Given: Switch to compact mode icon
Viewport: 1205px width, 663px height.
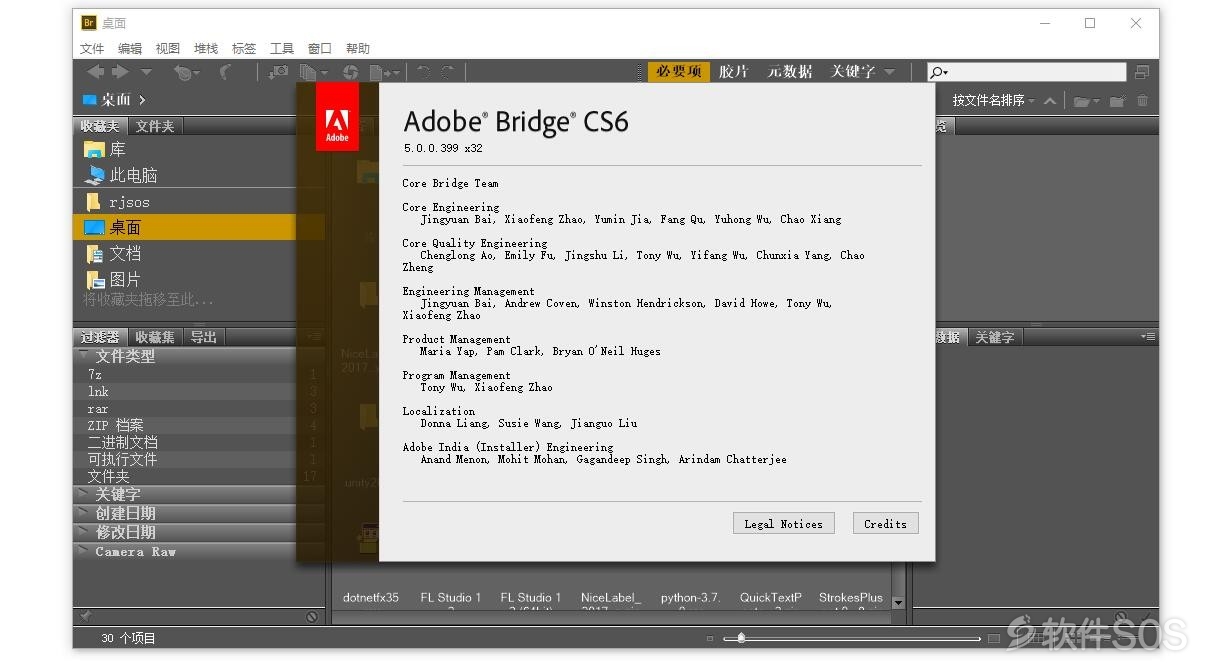Looking at the screenshot, I should [1142, 72].
